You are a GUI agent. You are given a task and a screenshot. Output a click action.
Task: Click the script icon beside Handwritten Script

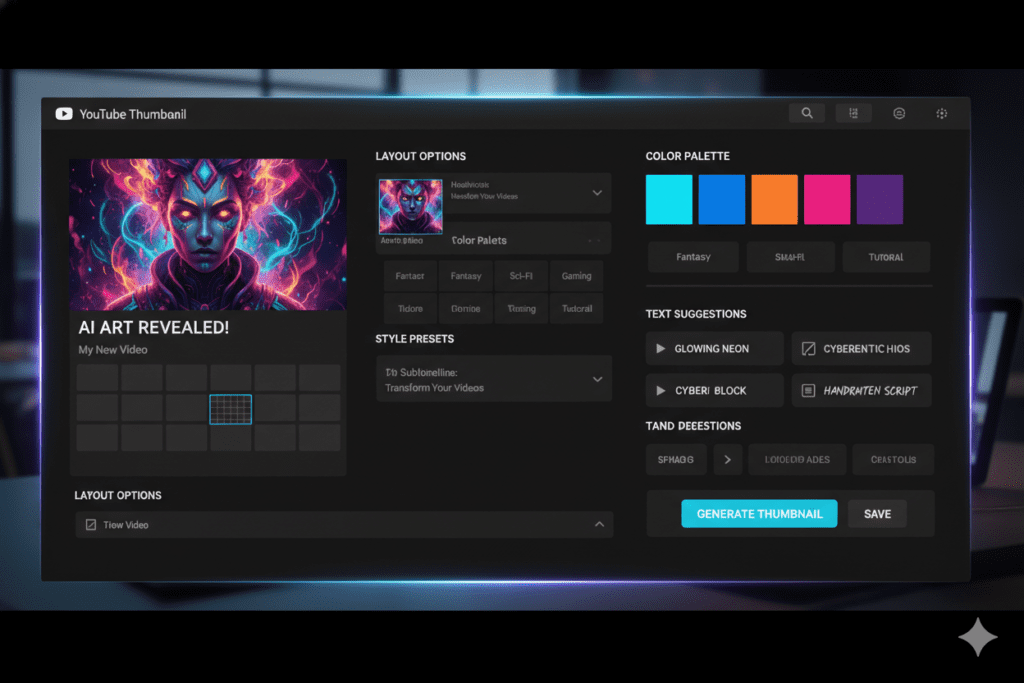click(x=810, y=390)
